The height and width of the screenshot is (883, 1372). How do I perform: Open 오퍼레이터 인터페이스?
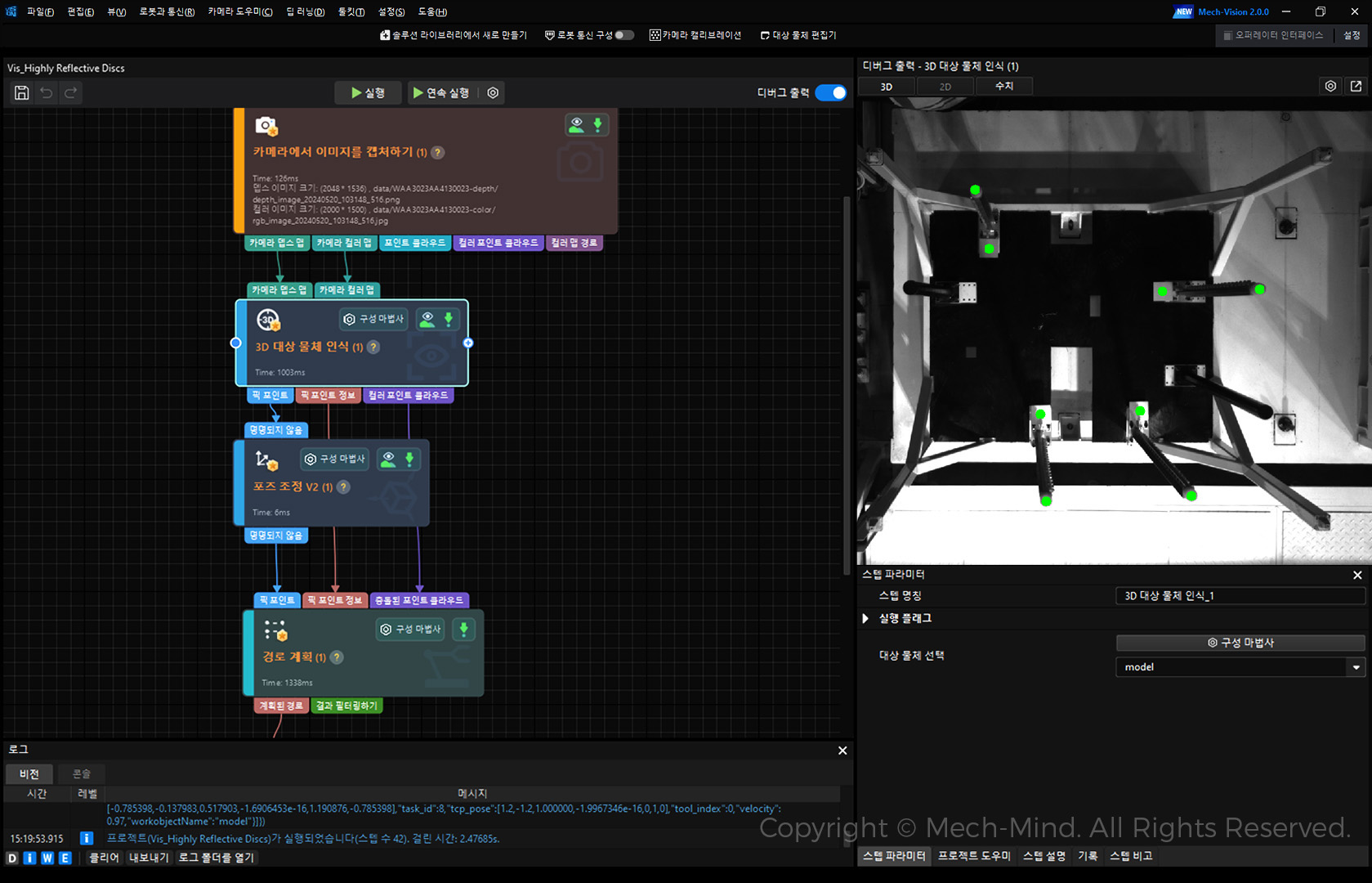tap(1273, 35)
